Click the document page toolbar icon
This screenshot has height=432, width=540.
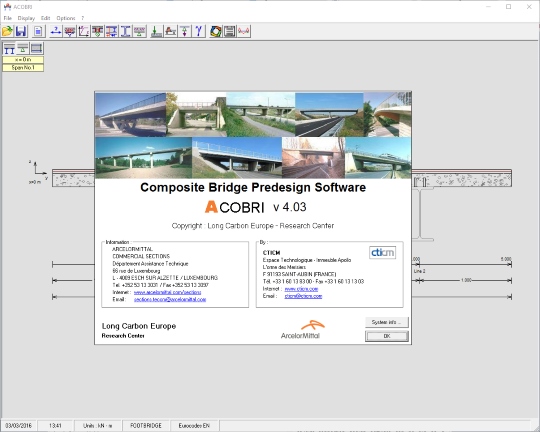coord(39,31)
